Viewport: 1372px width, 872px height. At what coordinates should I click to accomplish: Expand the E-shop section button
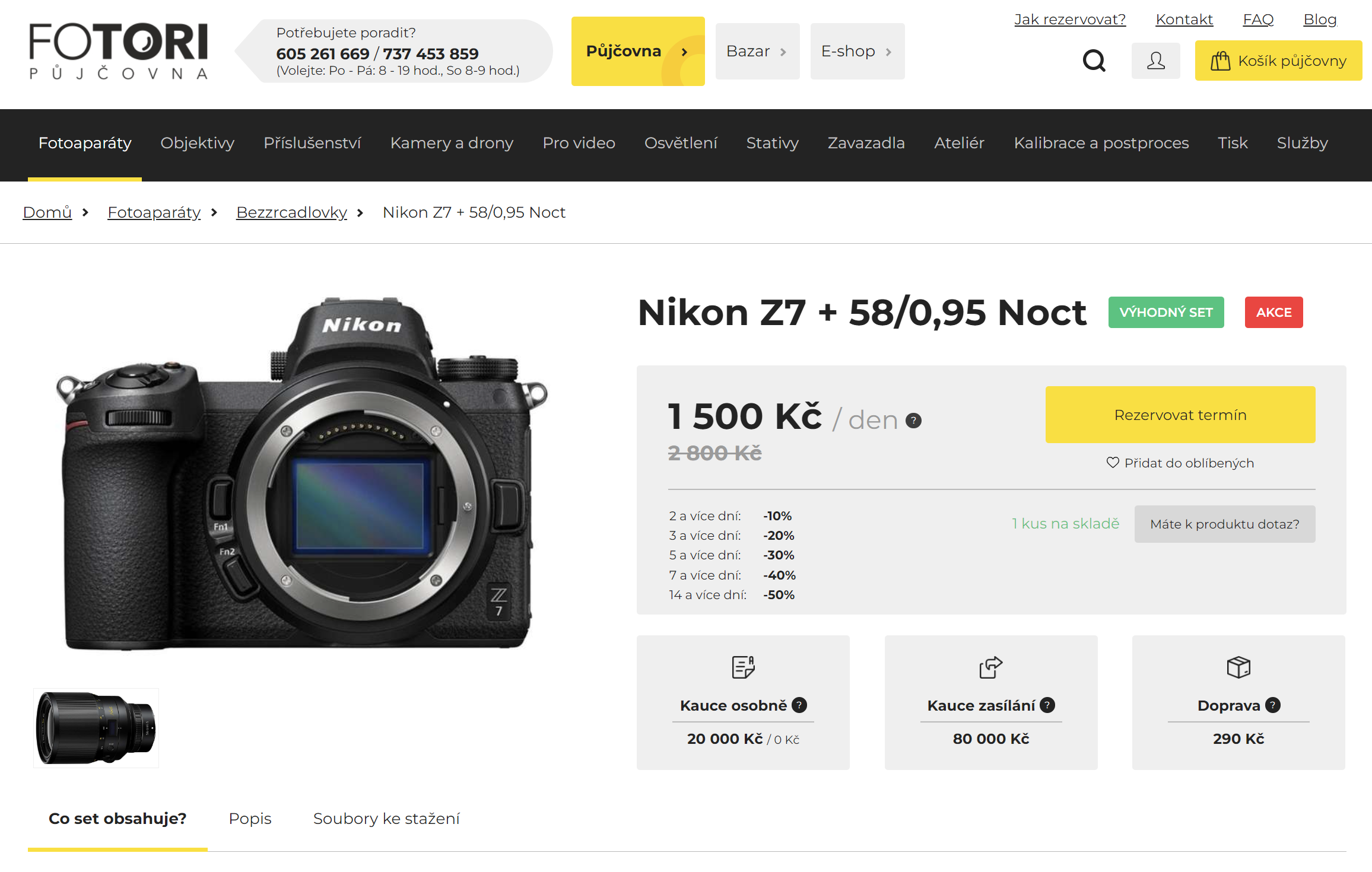tap(857, 51)
